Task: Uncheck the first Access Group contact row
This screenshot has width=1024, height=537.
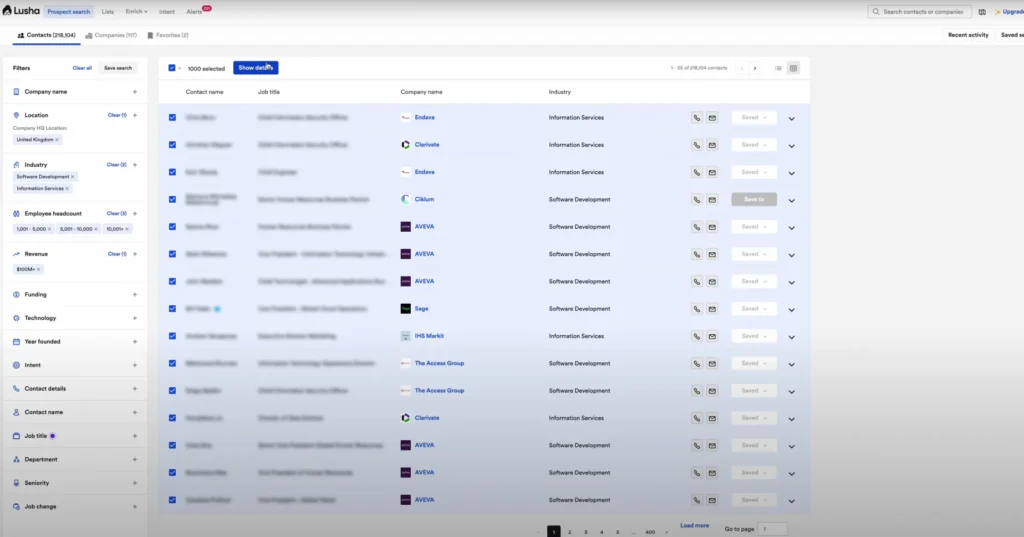Action: click(x=172, y=363)
